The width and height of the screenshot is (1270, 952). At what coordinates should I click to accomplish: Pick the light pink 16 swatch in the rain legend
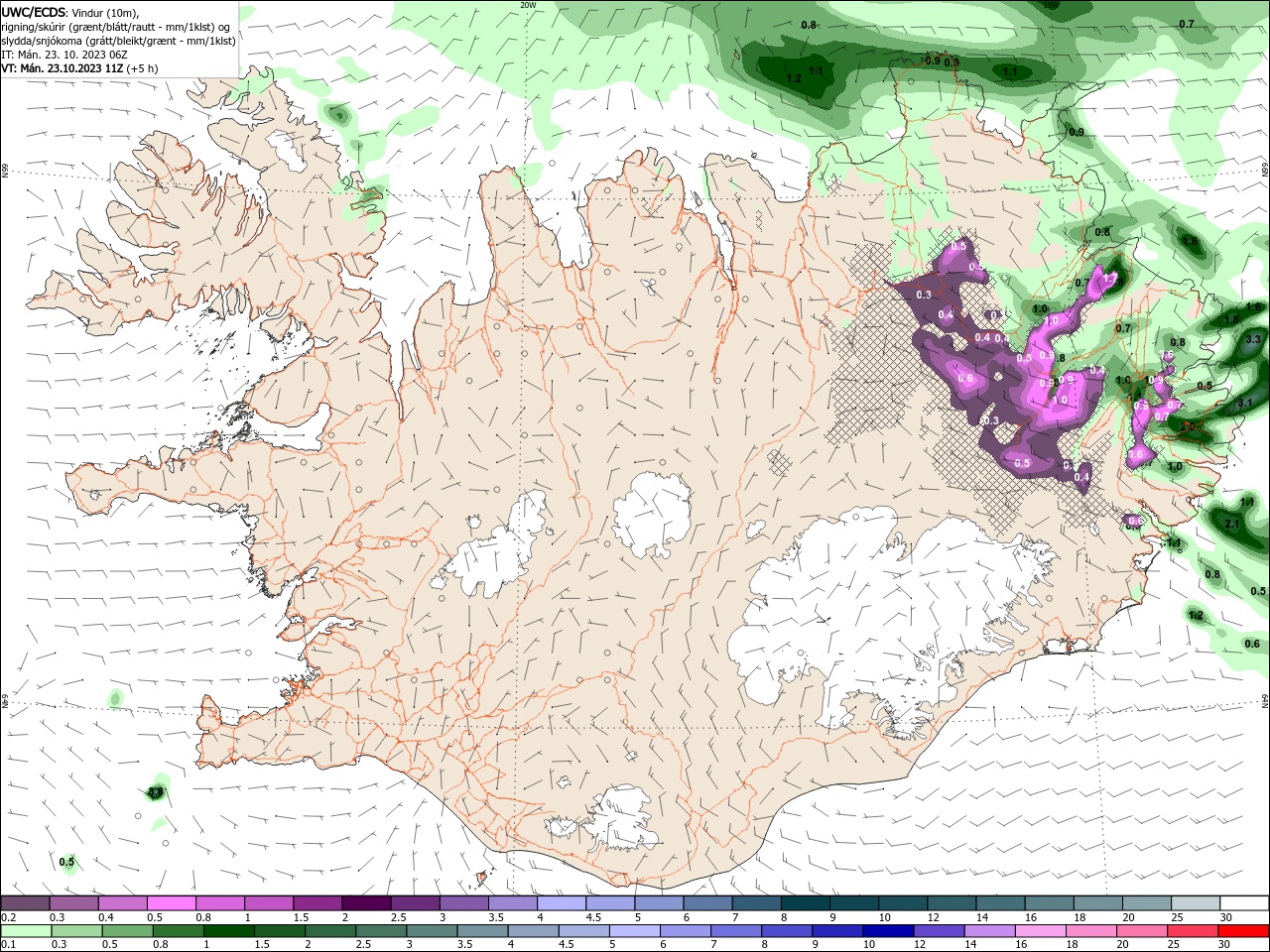click(x=1039, y=931)
